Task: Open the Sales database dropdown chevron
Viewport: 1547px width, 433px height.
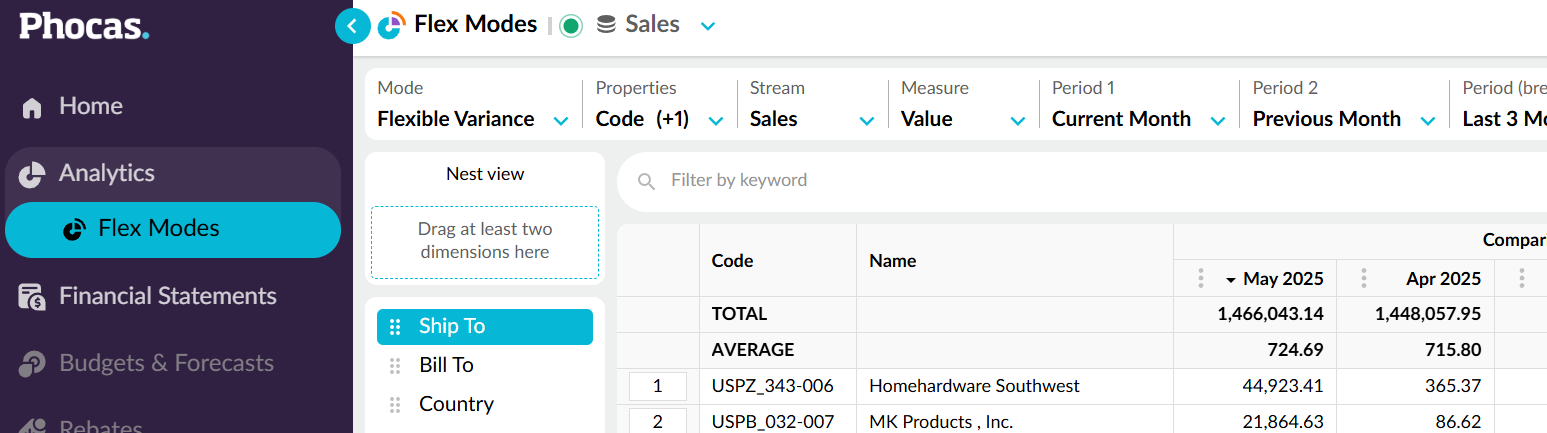Action: [x=708, y=26]
